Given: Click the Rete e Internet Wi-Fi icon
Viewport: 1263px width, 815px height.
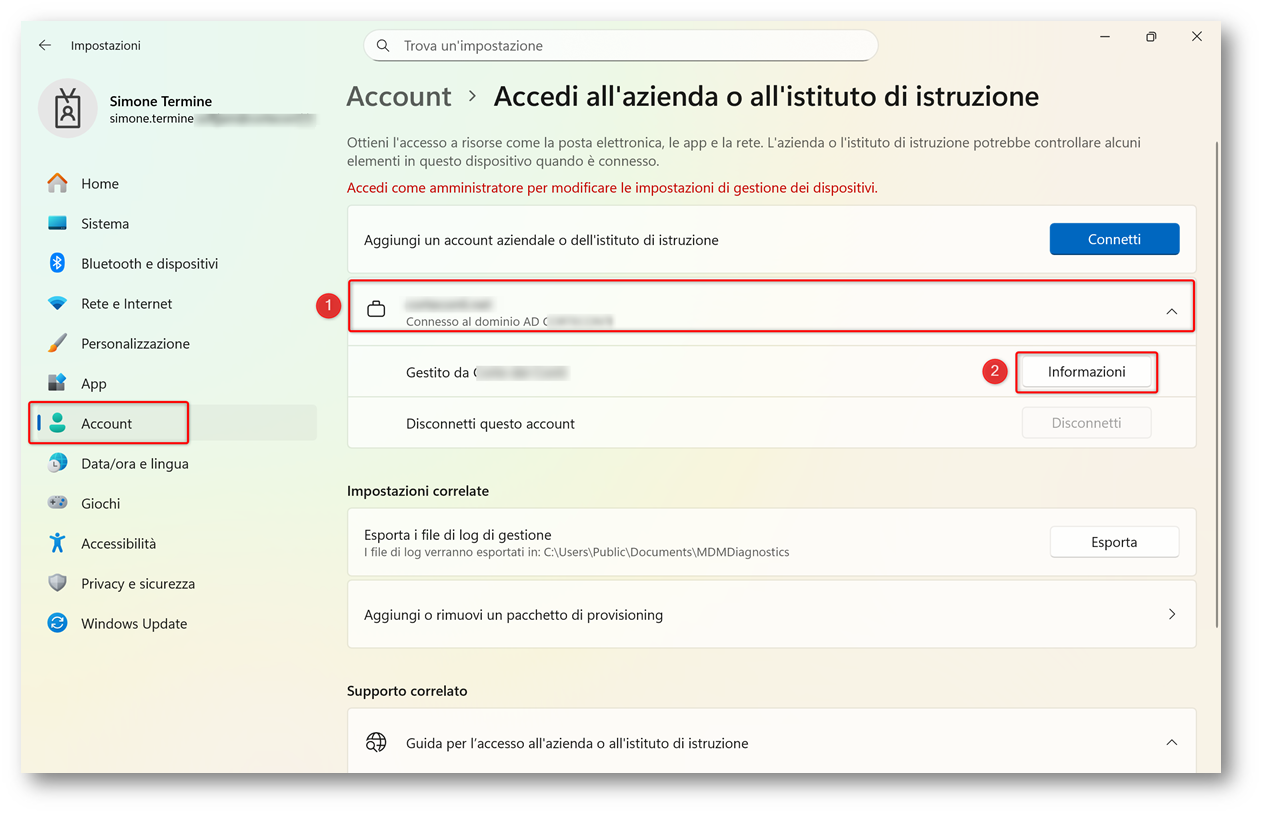Looking at the screenshot, I should coord(58,303).
